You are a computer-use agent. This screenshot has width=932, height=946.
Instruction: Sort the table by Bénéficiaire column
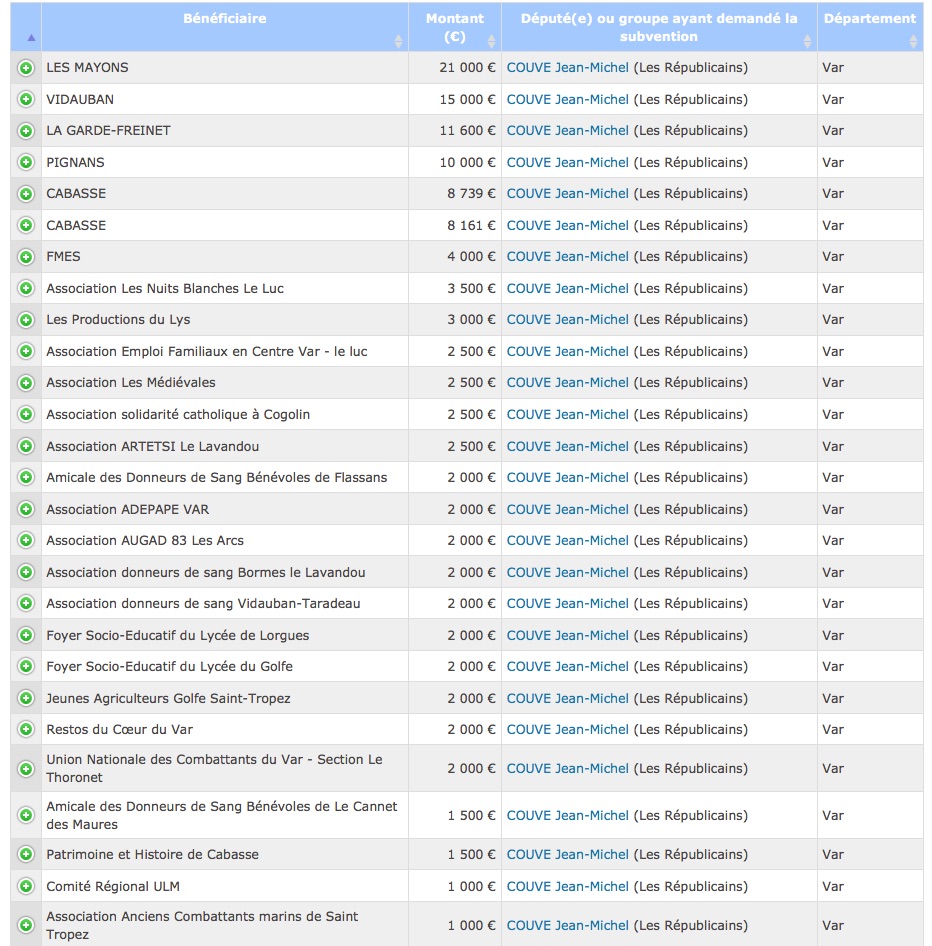click(x=225, y=27)
